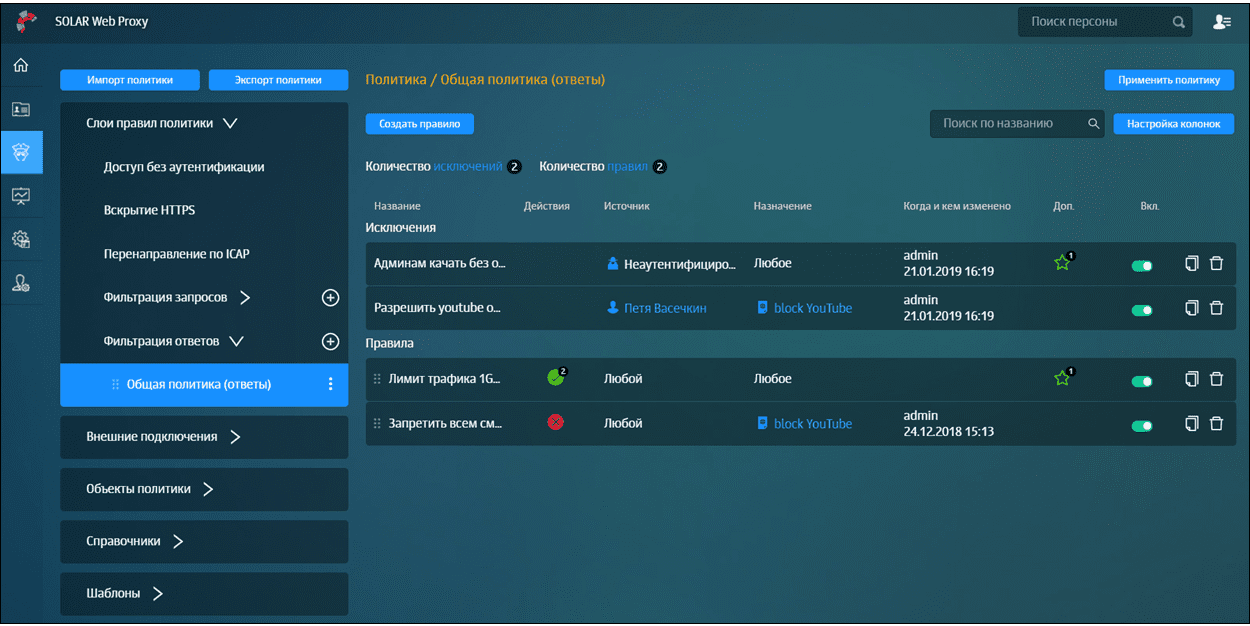Click drag handle of Запретить всем см... rule

click(x=378, y=424)
